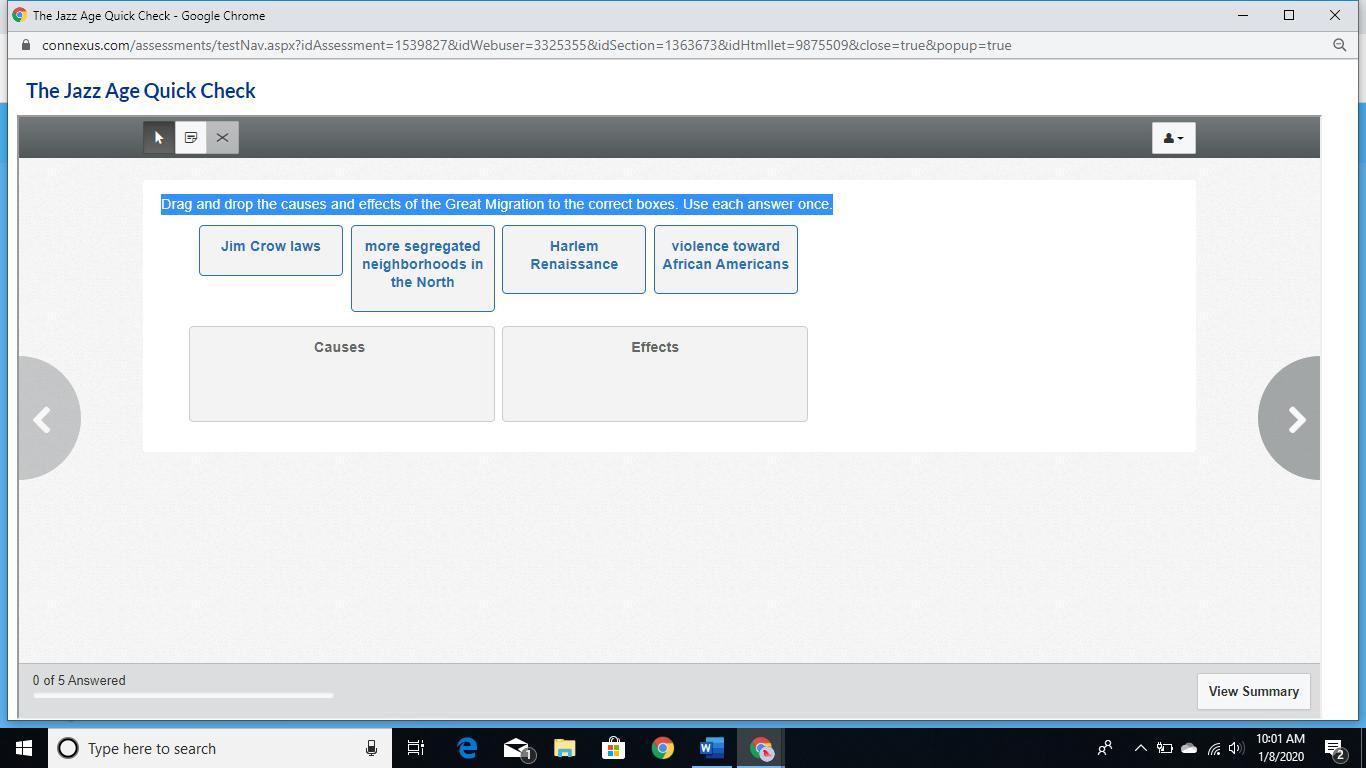Maximize the Chrome window
This screenshot has width=1366, height=768.
[1289, 15]
